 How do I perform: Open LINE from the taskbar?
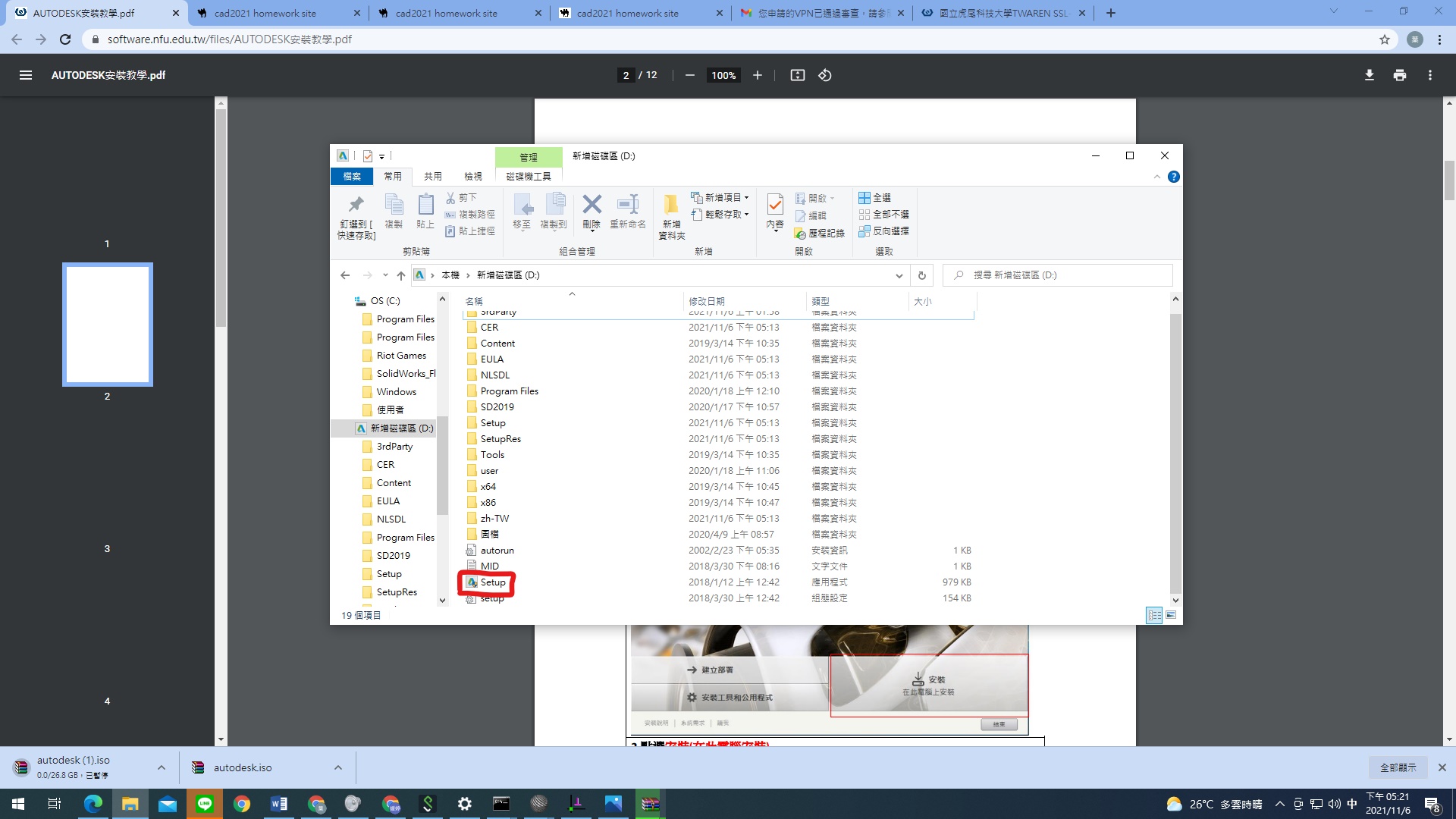[x=205, y=804]
